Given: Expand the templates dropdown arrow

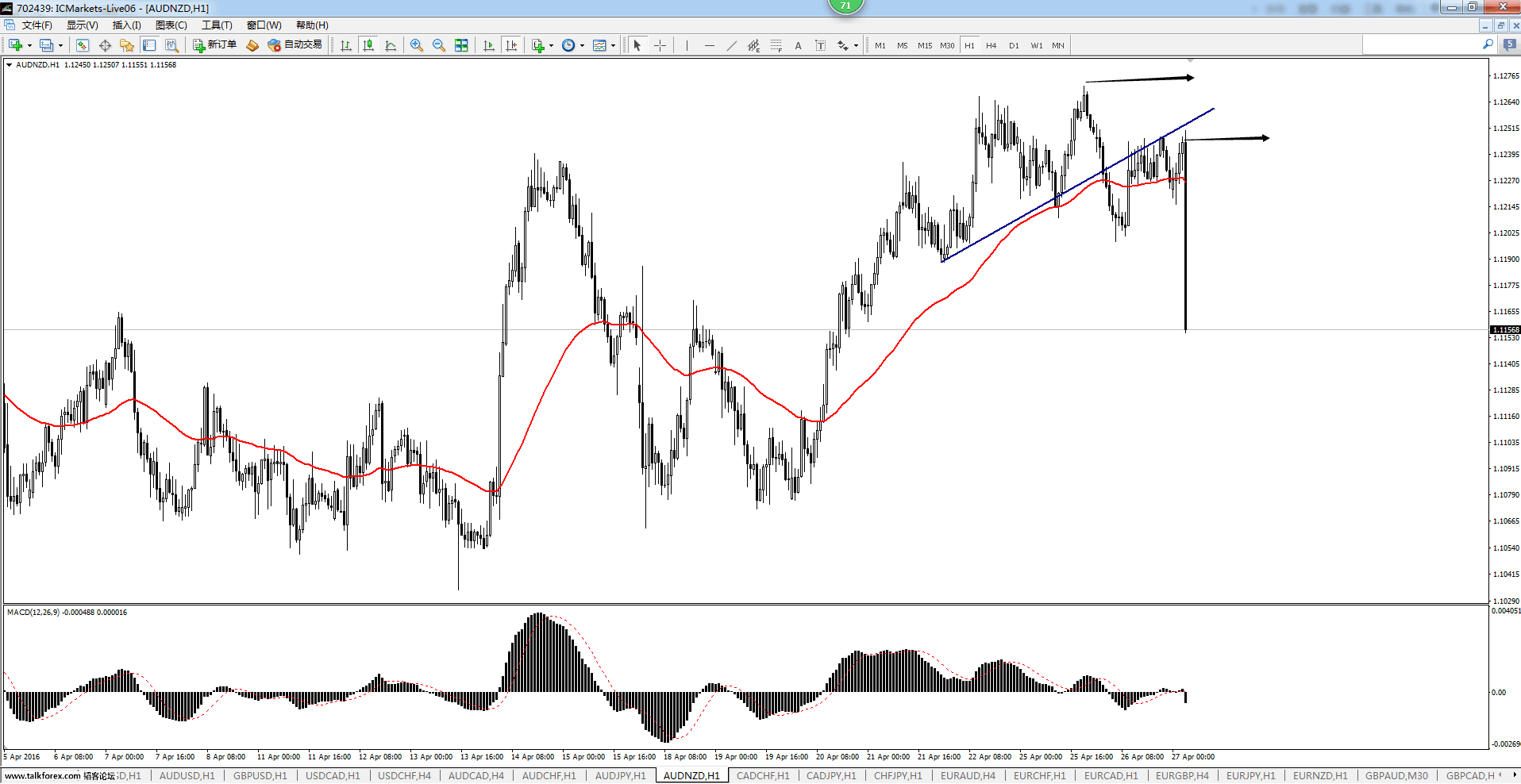Looking at the screenshot, I should pos(613,45).
